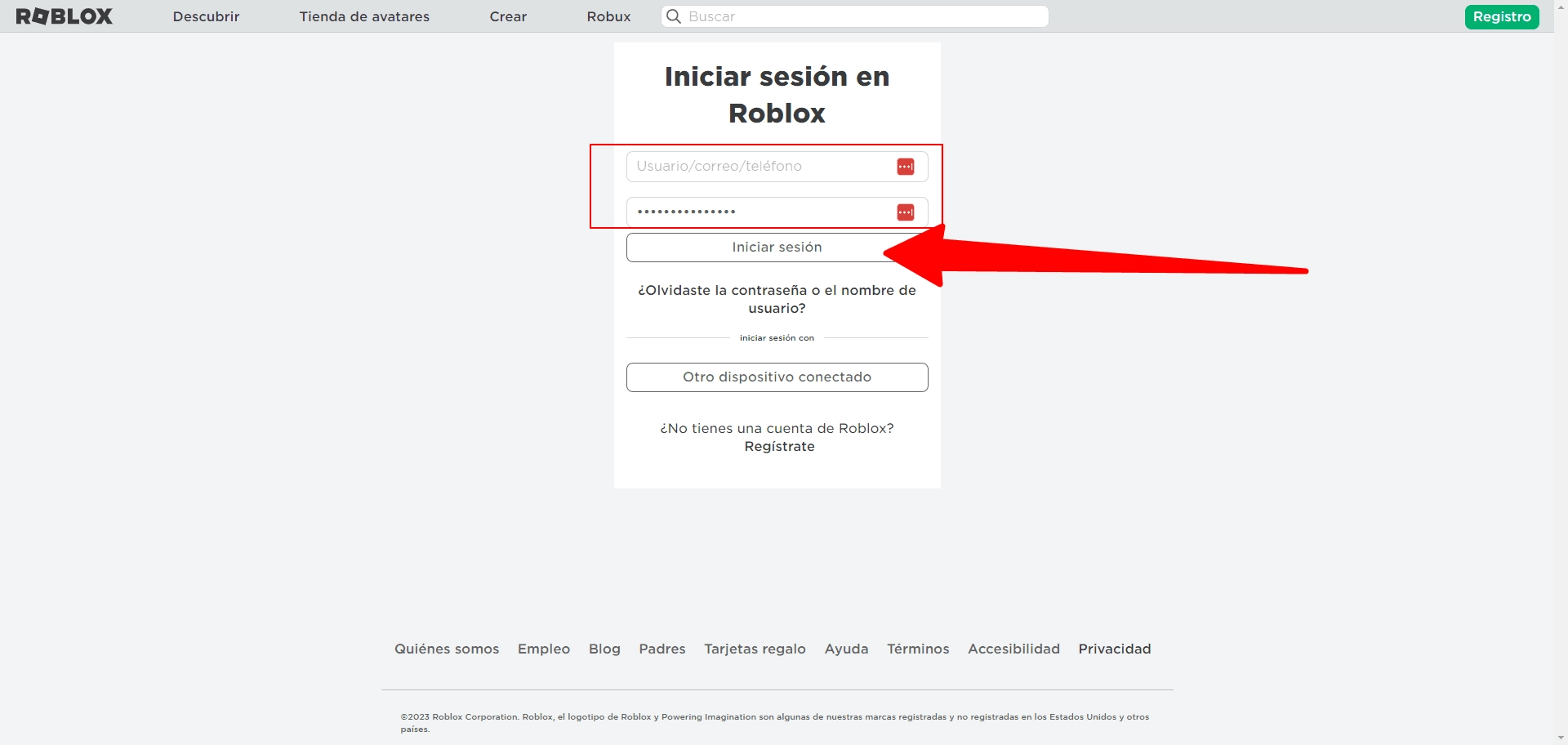Viewport: 1568px width, 745px height.
Task: Open the Robux page
Action: click(x=608, y=16)
